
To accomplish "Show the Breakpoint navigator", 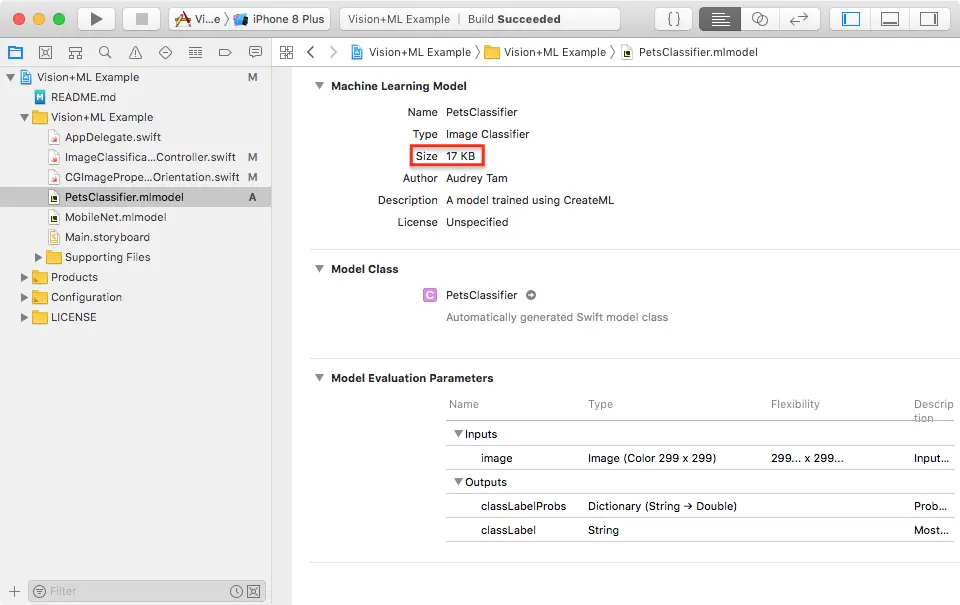I will (225, 53).
